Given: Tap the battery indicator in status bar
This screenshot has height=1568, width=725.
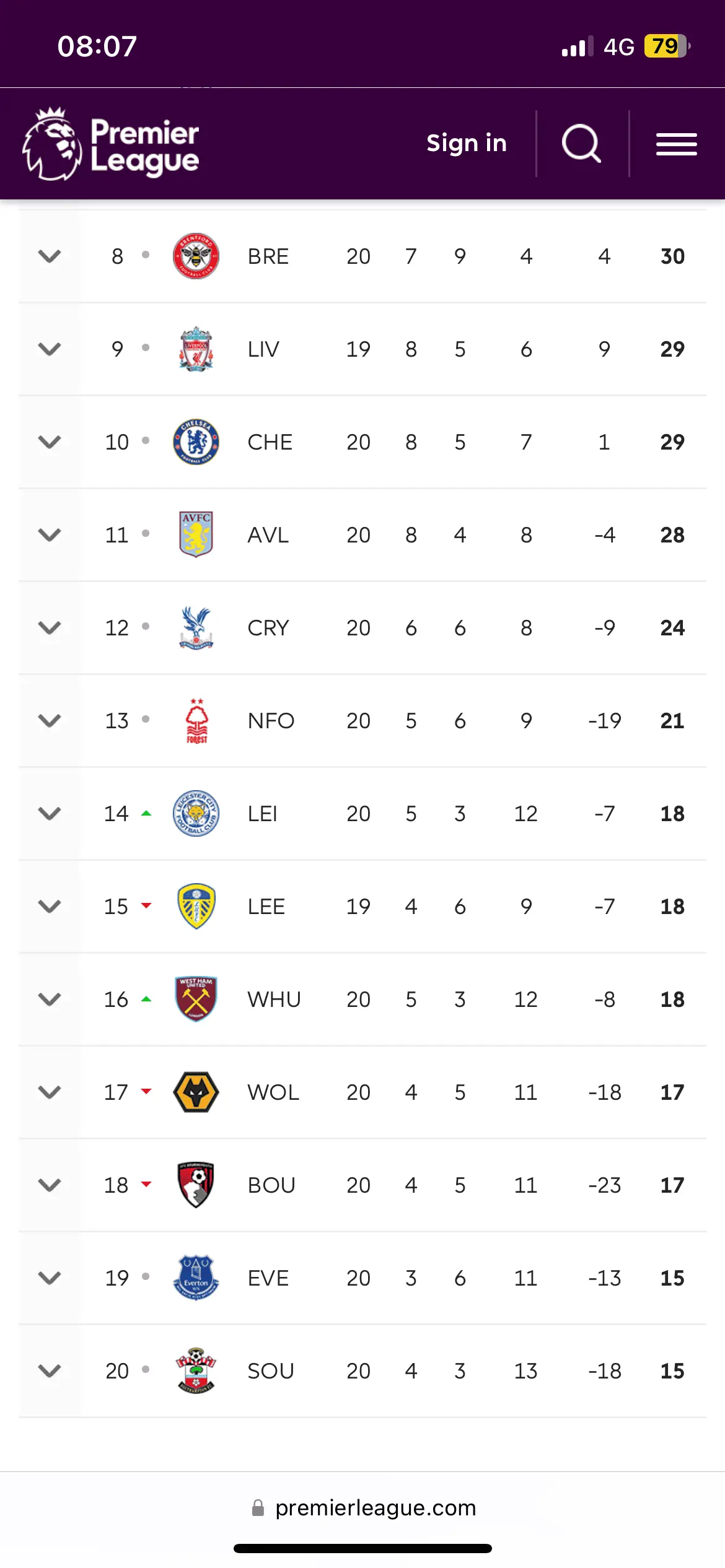Looking at the screenshot, I should (666, 46).
